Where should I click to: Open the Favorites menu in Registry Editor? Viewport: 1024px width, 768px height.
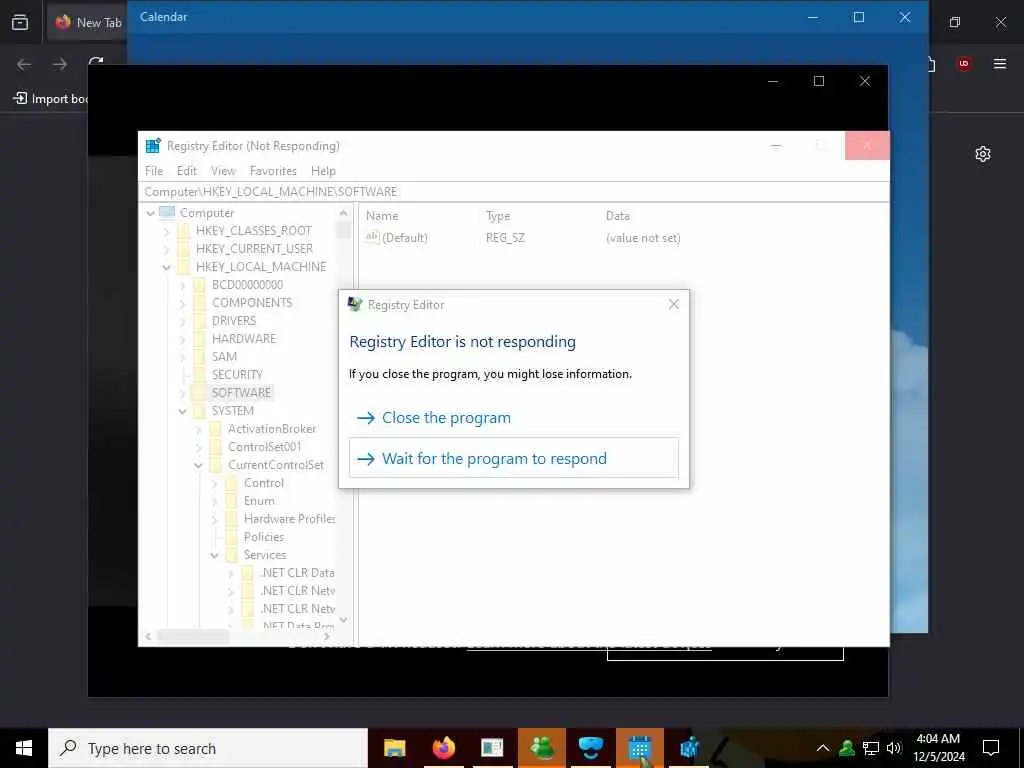click(x=273, y=171)
